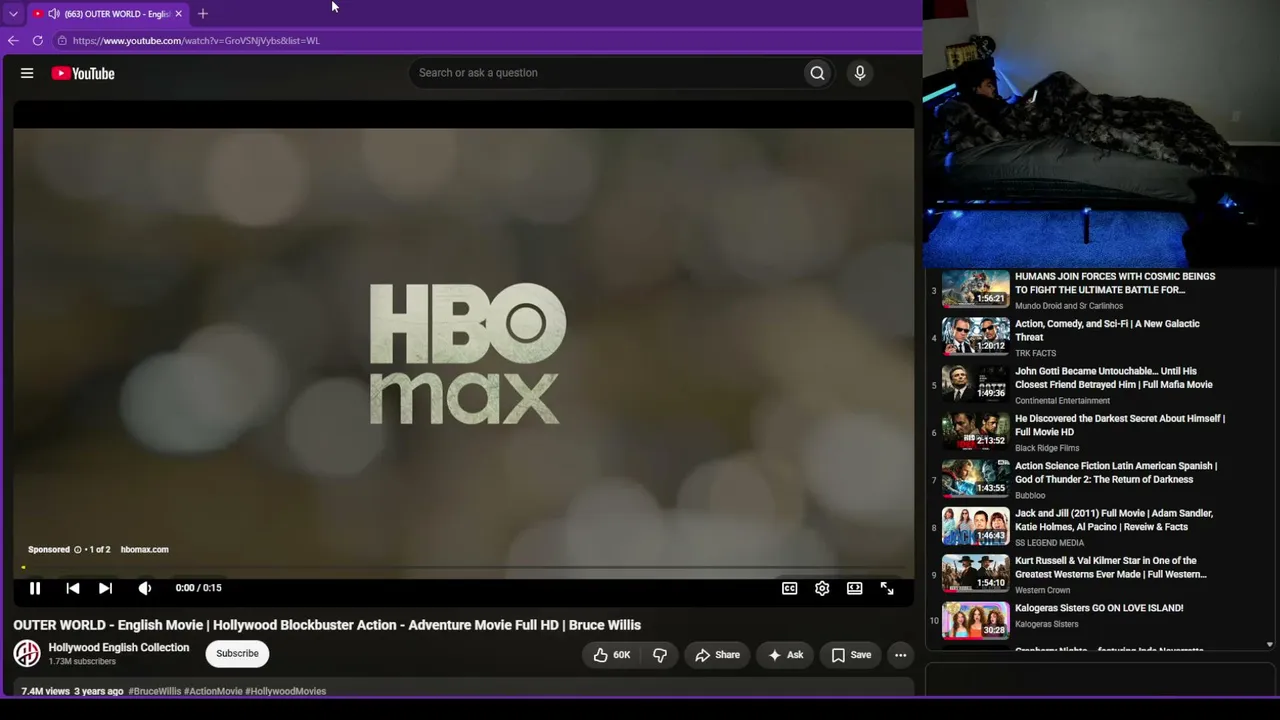The height and width of the screenshot is (720, 1280).
Task: Open the Darkest Secret movie thumbnail
Action: coord(976,432)
